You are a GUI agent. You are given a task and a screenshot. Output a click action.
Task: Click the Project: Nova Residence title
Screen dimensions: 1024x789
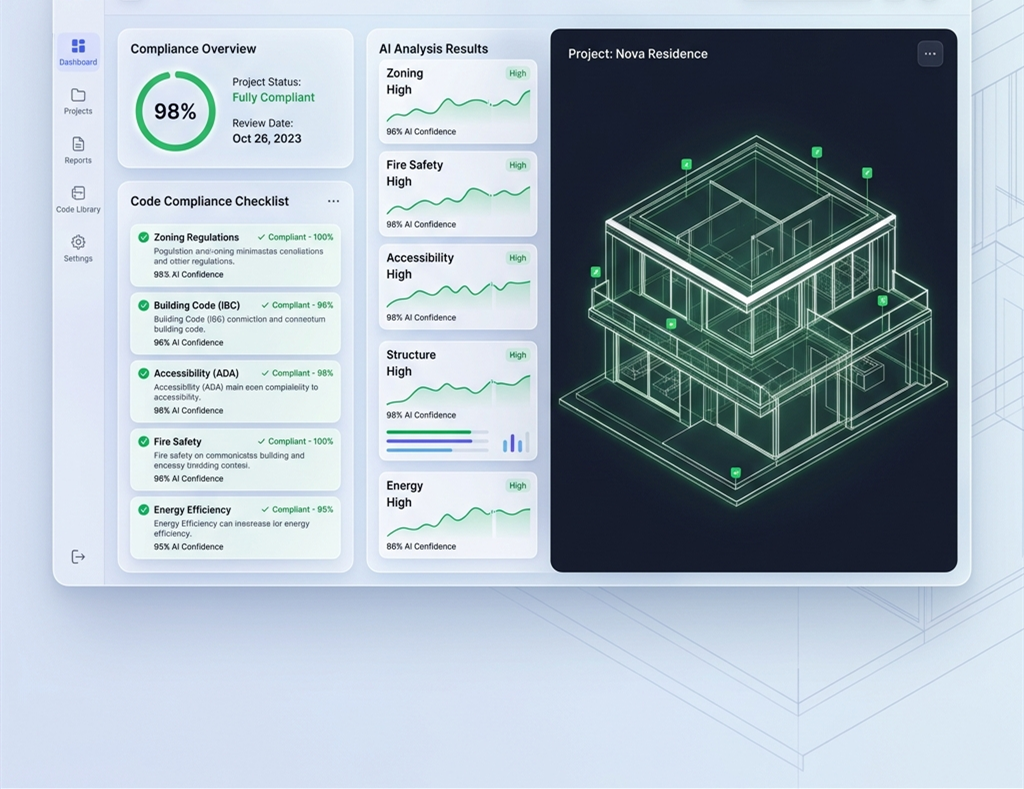637,54
